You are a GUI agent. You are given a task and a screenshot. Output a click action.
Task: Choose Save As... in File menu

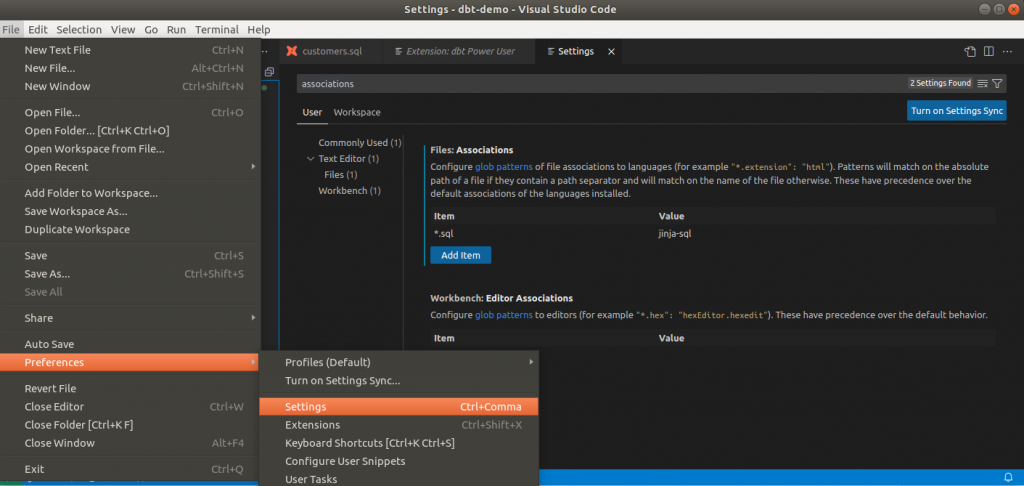pyautogui.click(x=130, y=274)
